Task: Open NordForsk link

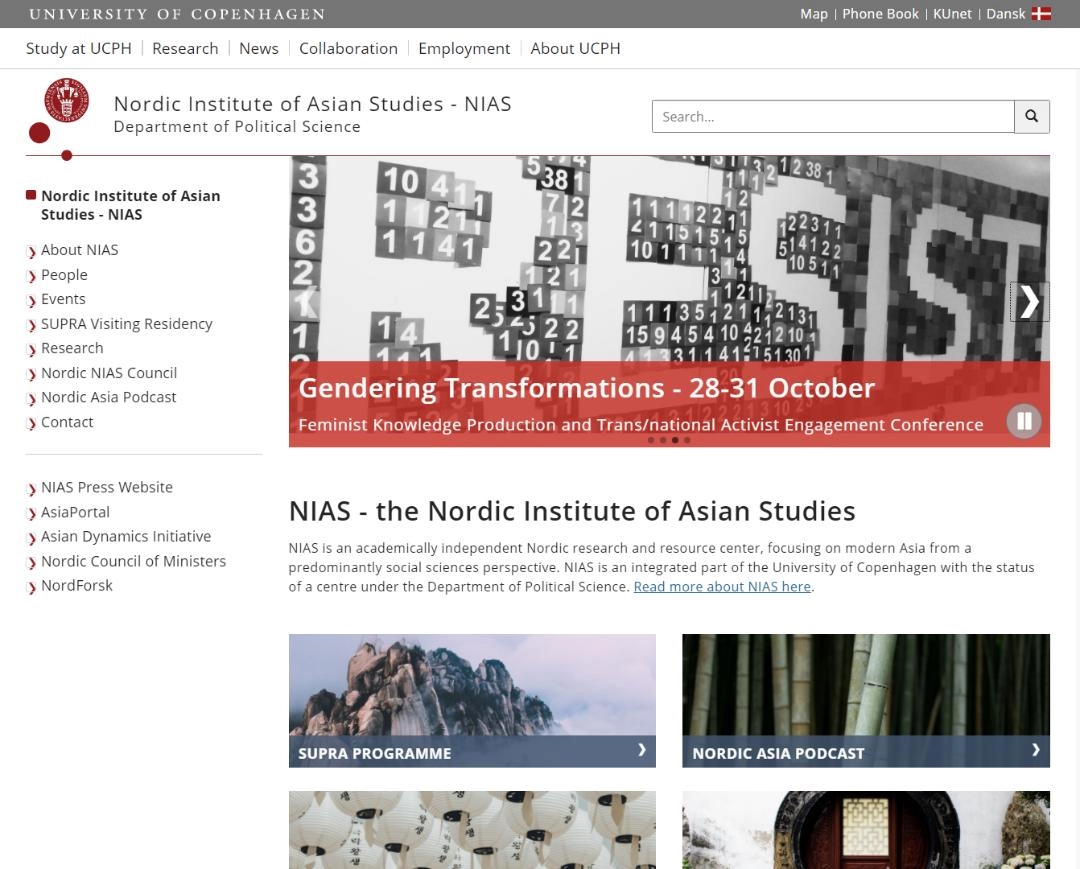Action: (x=76, y=585)
